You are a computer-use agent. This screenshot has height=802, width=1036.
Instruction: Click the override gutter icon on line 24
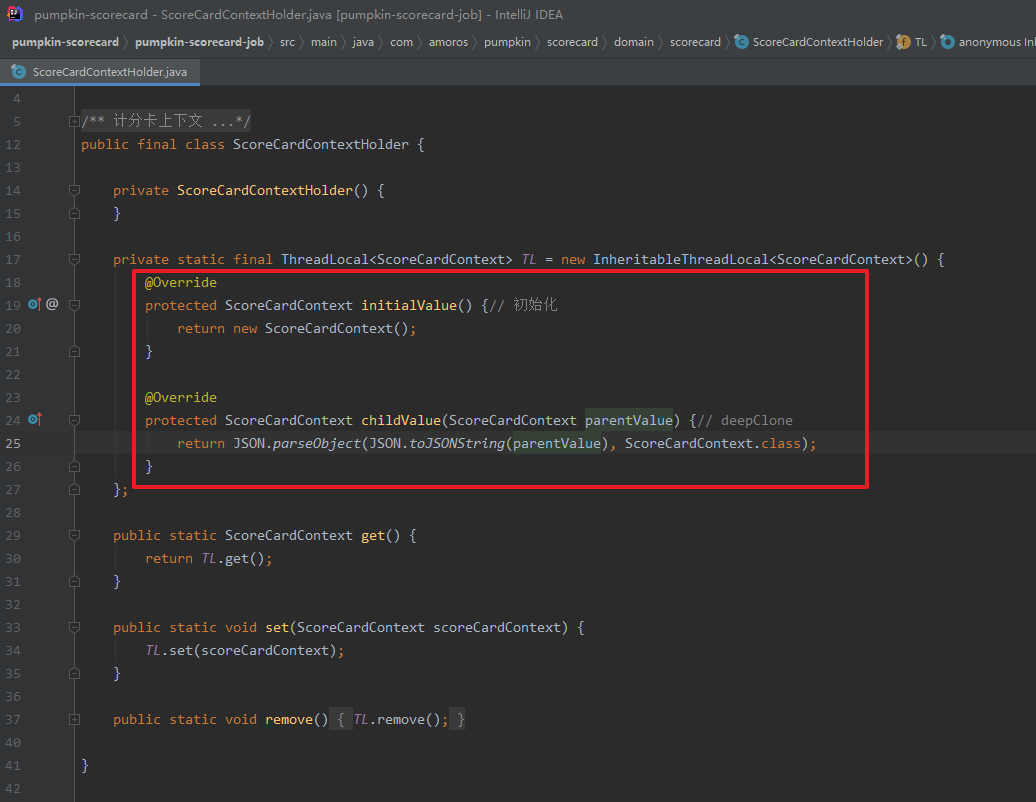click(35, 419)
